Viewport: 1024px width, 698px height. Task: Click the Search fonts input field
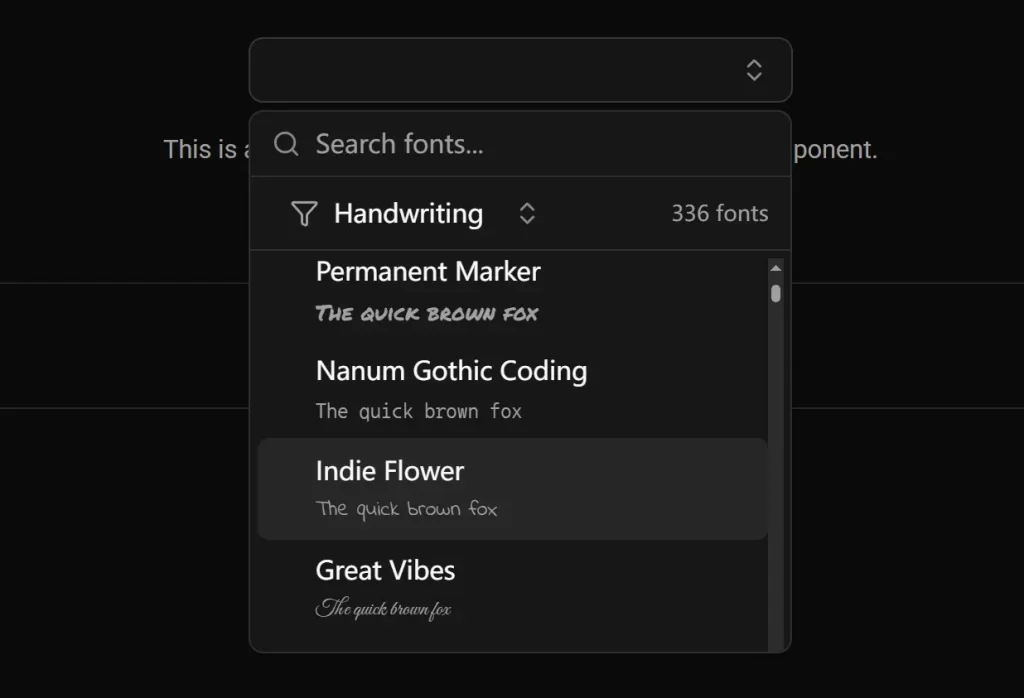tap(450, 144)
